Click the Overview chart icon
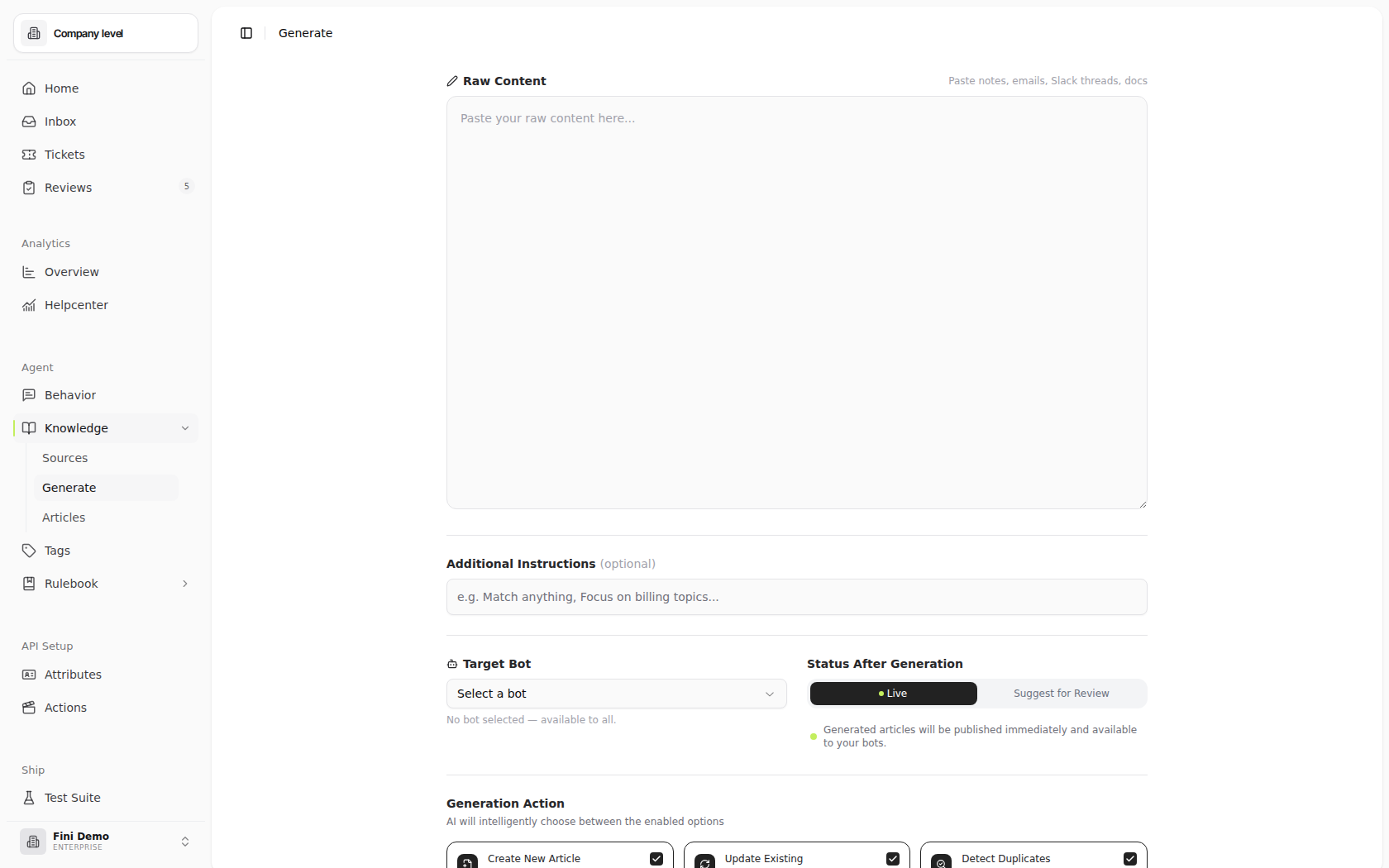This screenshot has height=868, width=1389. pos(29,272)
